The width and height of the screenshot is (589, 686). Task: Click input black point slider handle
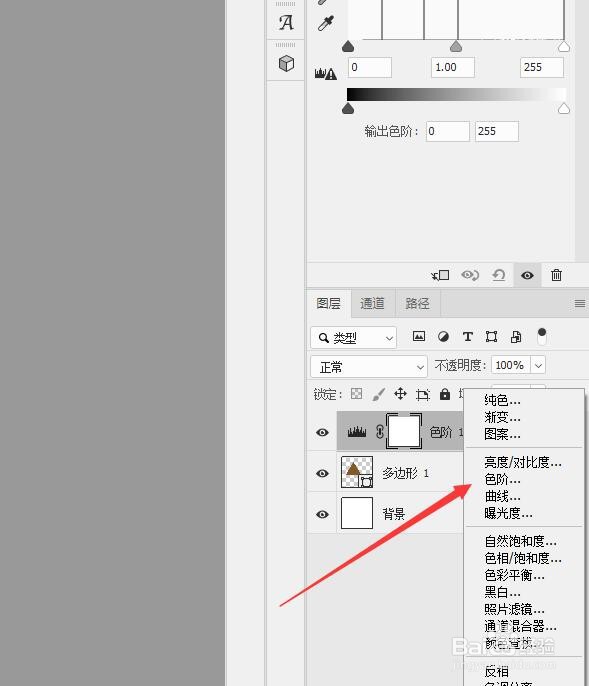click(348, 46)
